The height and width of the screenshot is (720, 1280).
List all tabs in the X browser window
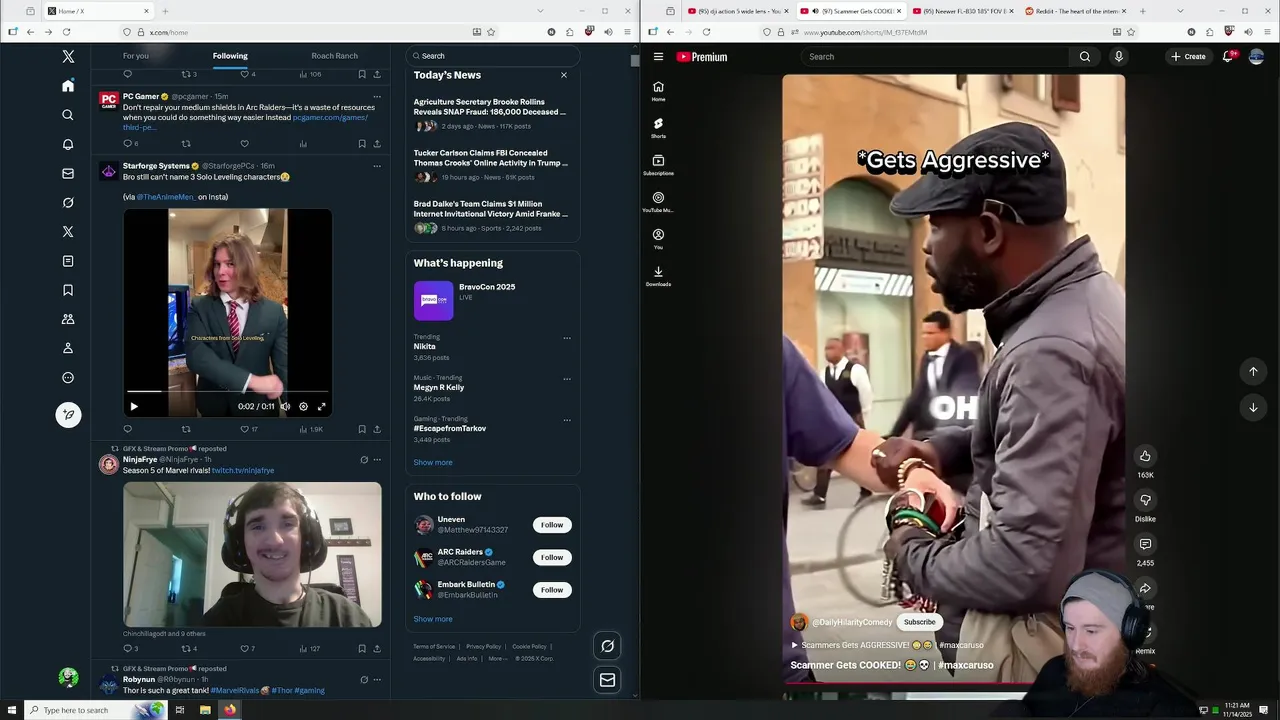coord(539,11)
